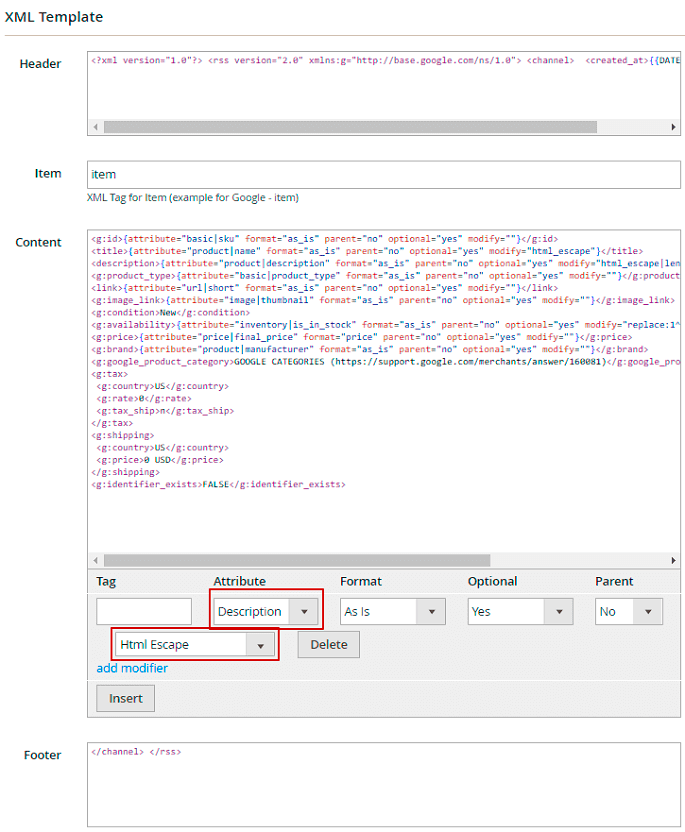Open the Parent dropdown set to No

click(x=628, y=611)
